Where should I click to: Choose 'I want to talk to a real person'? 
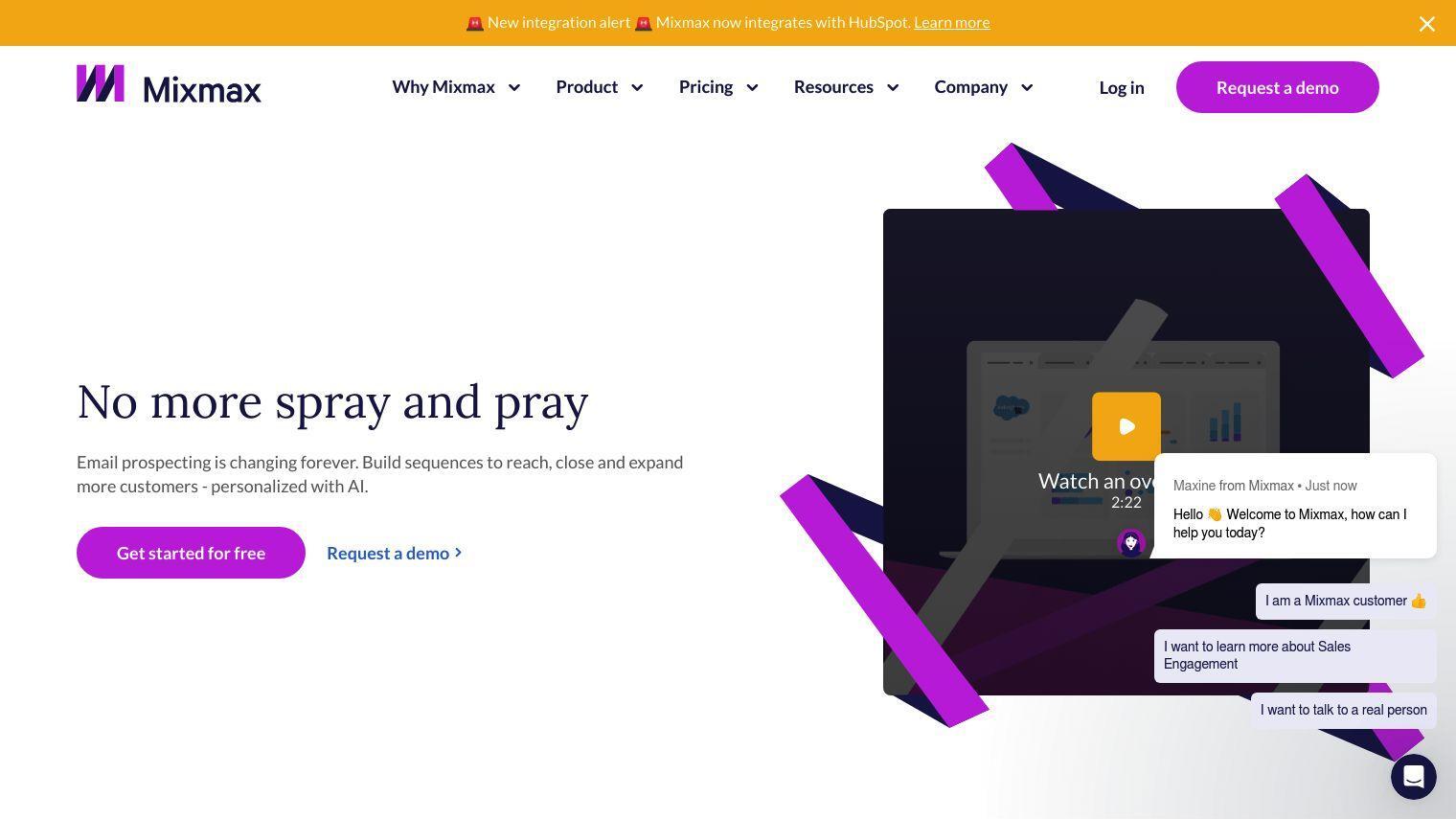pos(1344,711)
